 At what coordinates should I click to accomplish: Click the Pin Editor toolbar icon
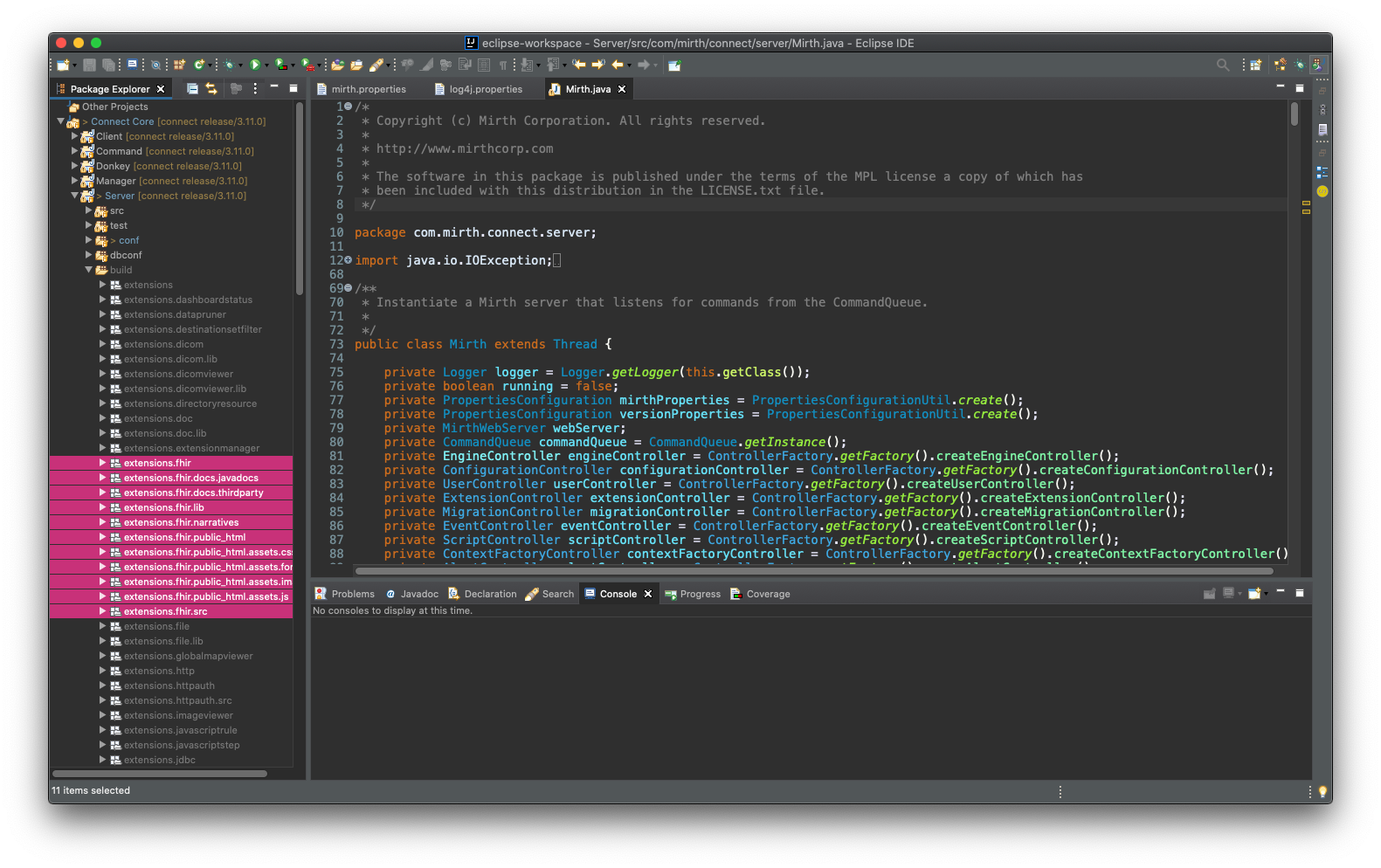pos(674,65)
